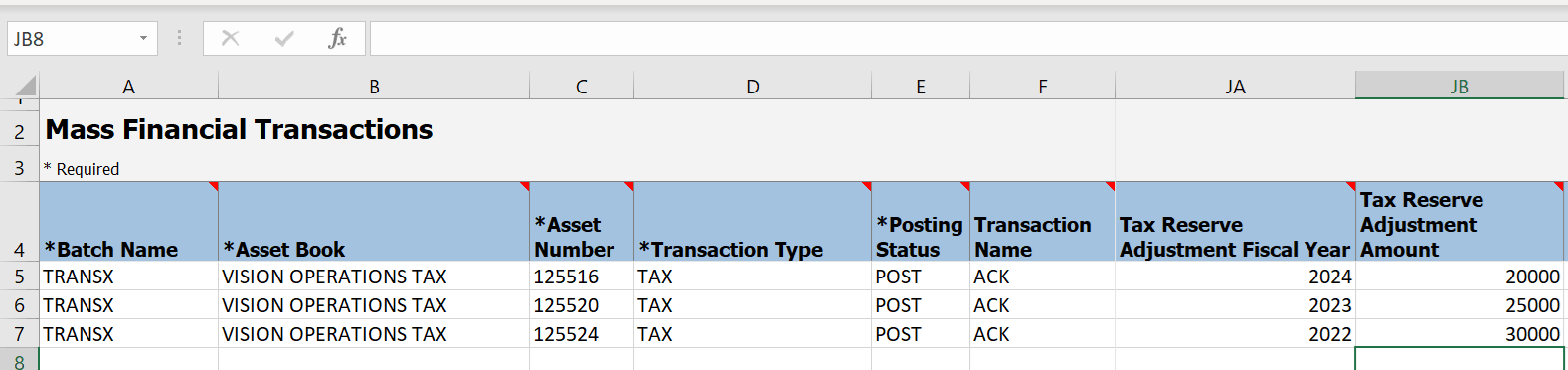Click the Cancel entry icon in formula bar
Viewport: 1568px width, 370px height.
pyautogui.click(x=230, y=38)
